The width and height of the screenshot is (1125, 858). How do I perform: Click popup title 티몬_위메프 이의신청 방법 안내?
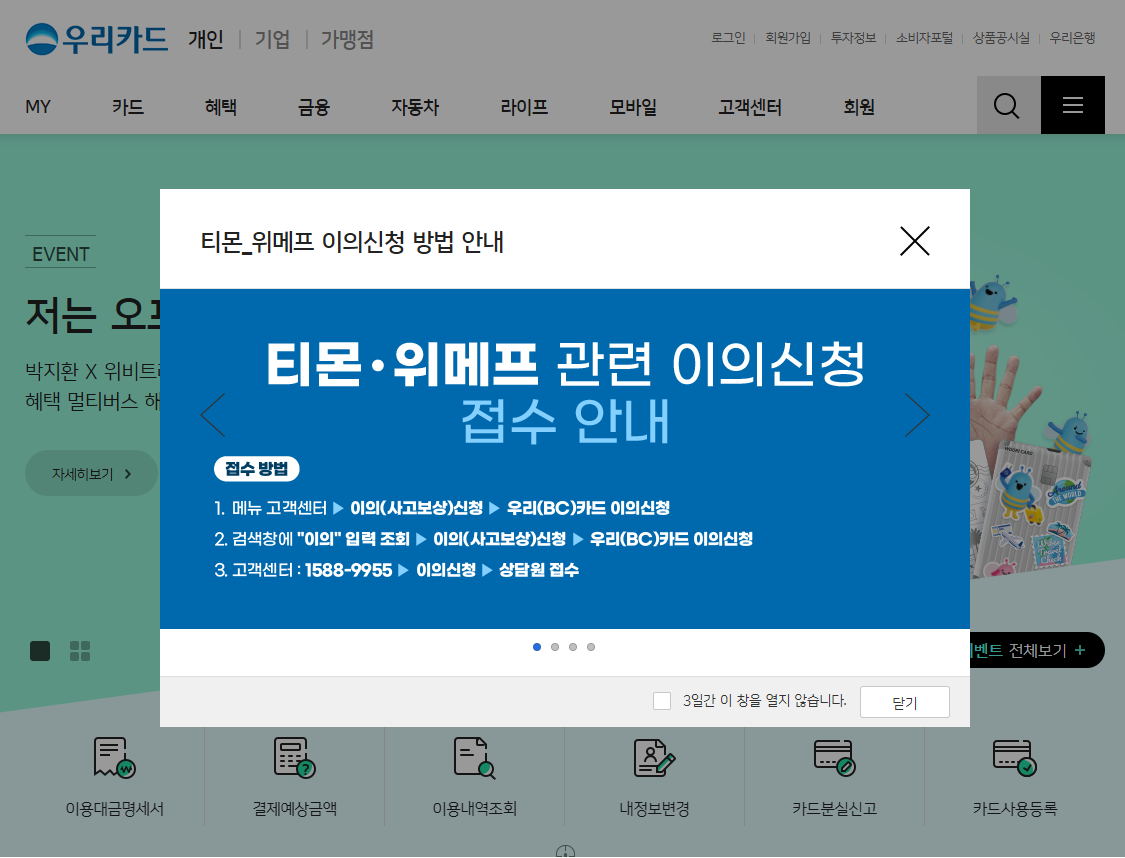[352, 242]
